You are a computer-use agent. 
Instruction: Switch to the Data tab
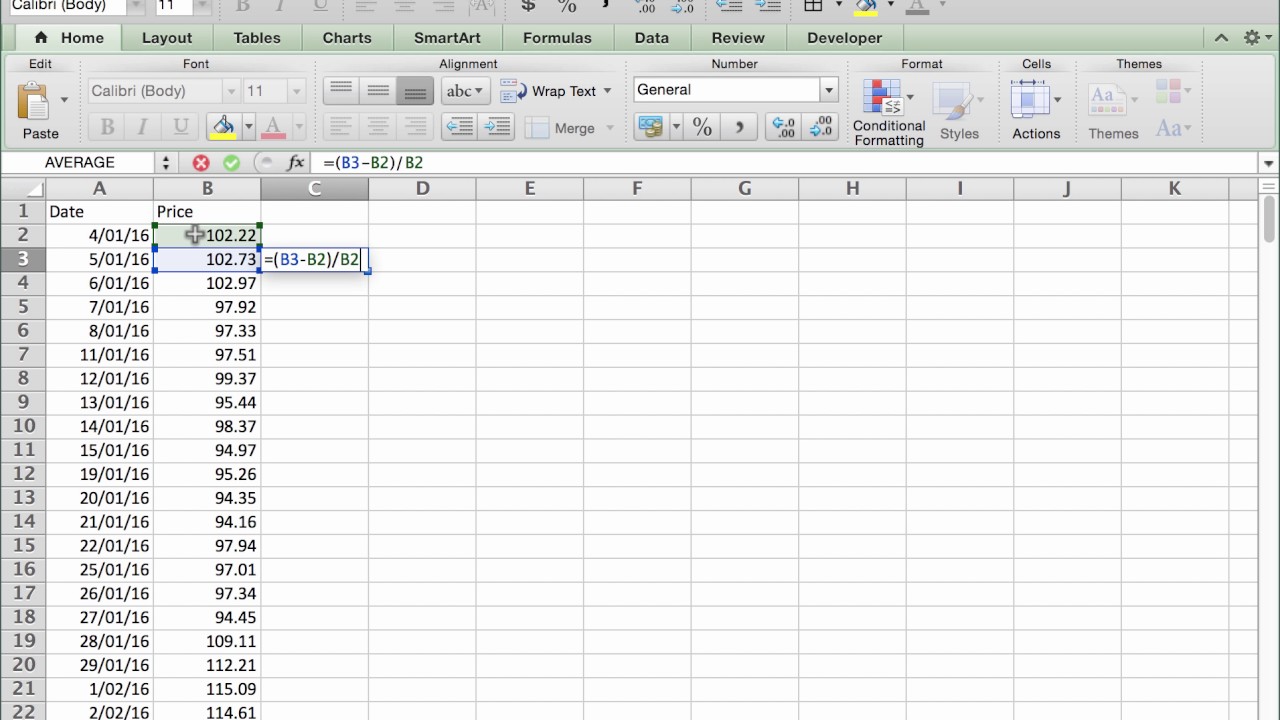click(x=651, y=38)
